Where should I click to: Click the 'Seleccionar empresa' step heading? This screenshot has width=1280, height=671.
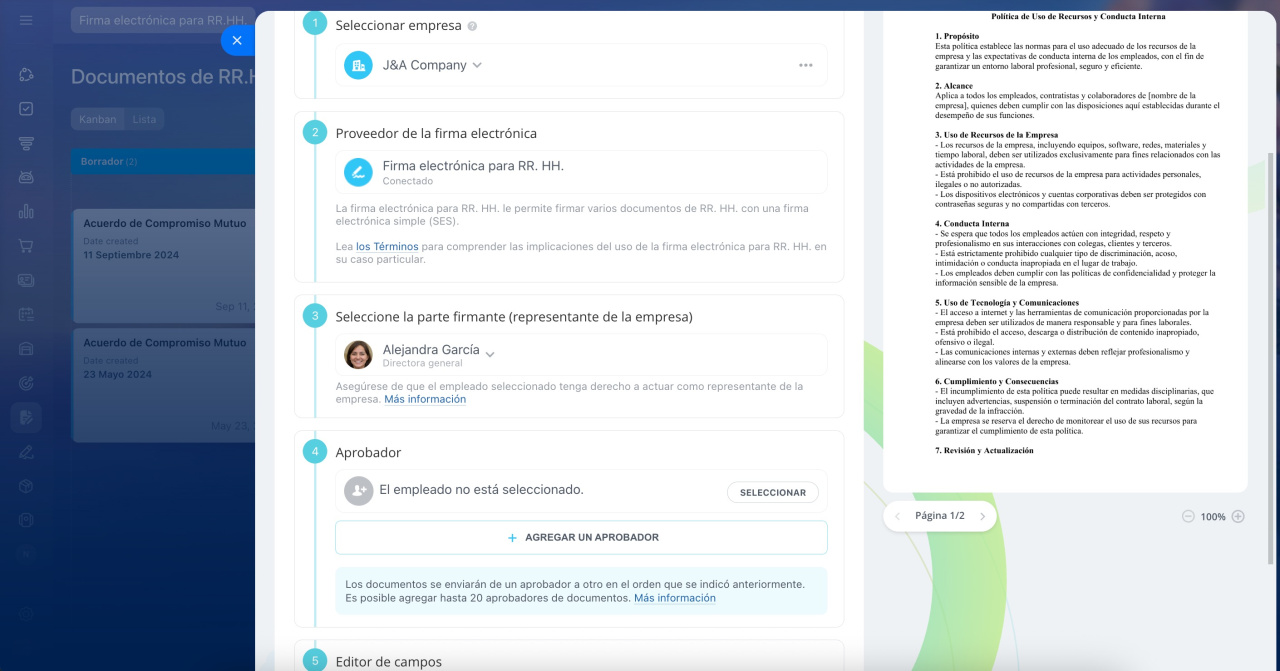[399, 25]
